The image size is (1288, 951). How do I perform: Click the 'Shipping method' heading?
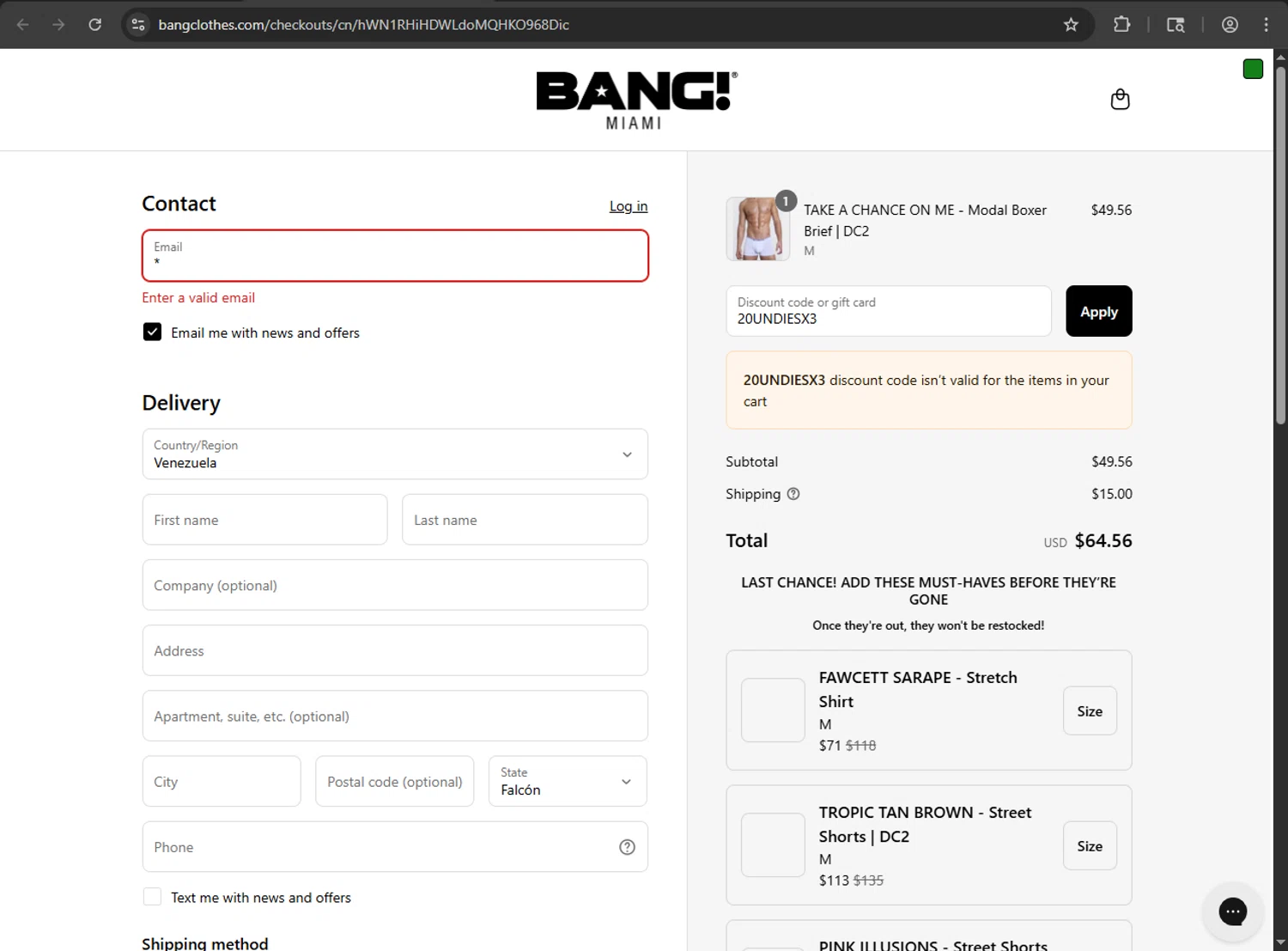coord(205,943)
